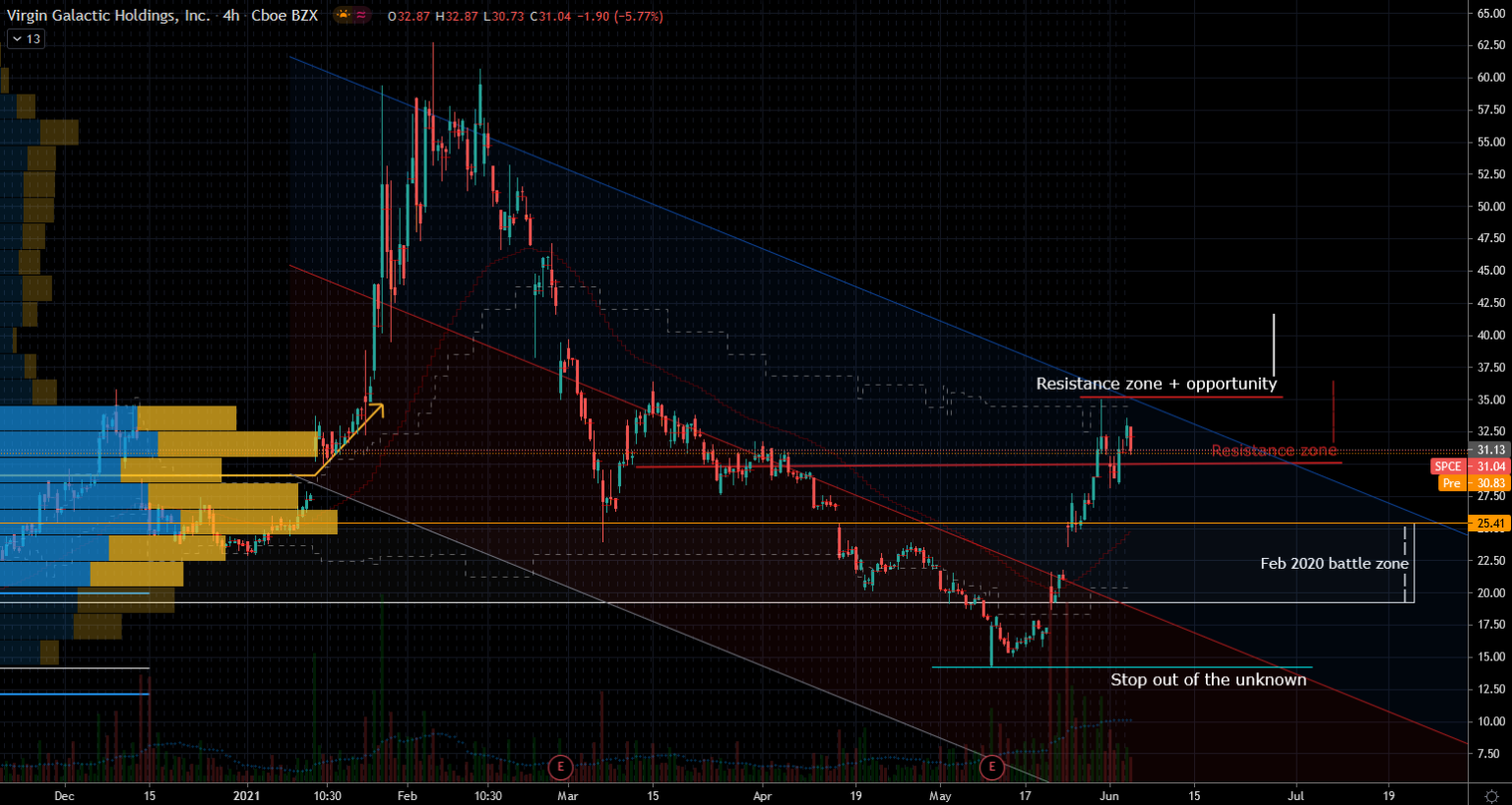Click the pink approximate-data indicator icon
Screen dimensions: 1512x805
tap(362, 16)
